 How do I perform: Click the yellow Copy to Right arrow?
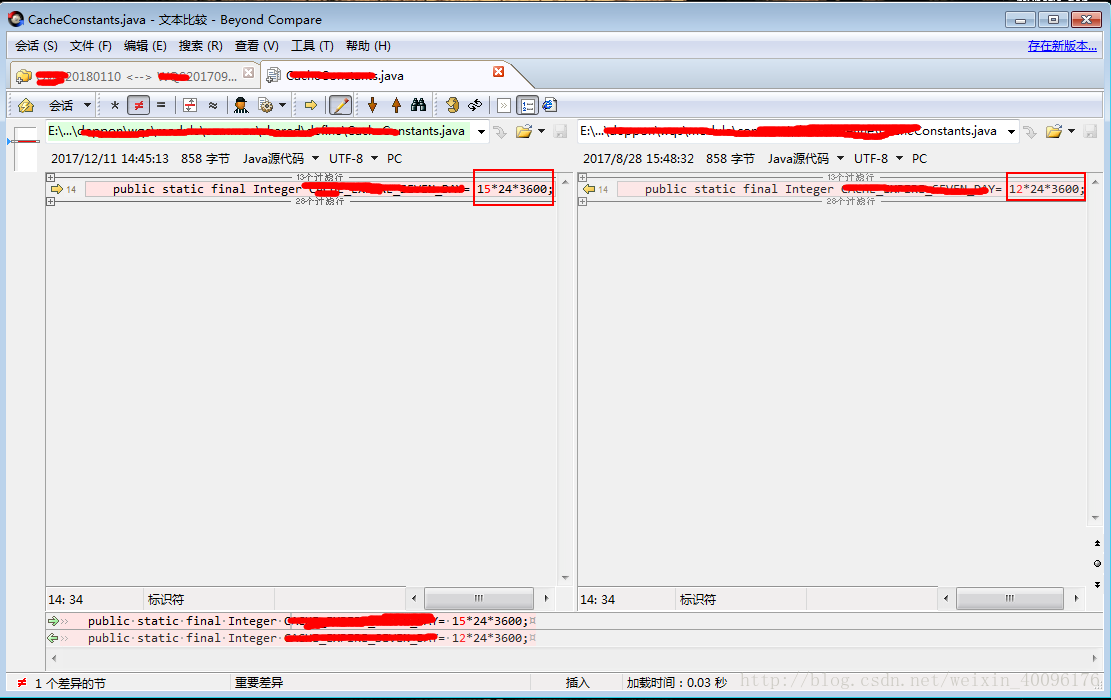click(x=310, y=106)
